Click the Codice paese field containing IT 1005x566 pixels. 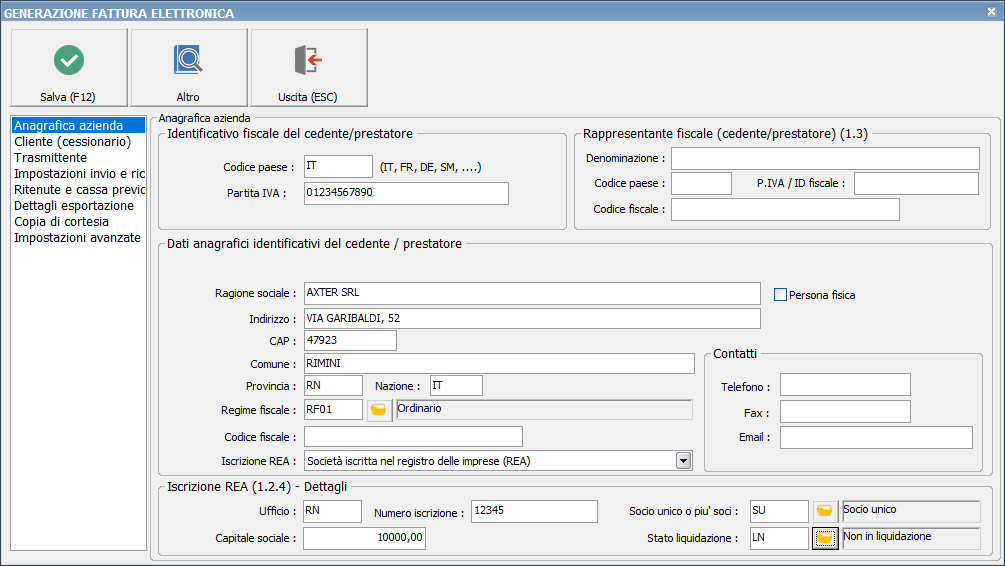[x=338, y=166]
